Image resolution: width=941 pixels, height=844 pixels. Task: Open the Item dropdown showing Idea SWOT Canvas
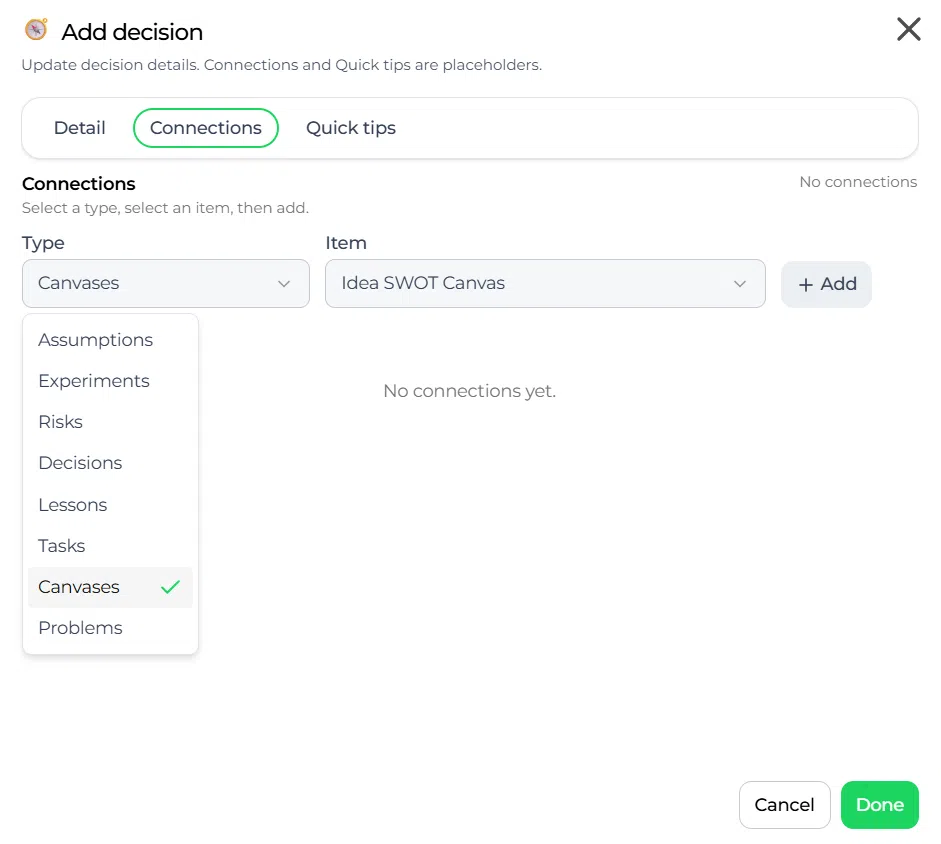[545, 283]
